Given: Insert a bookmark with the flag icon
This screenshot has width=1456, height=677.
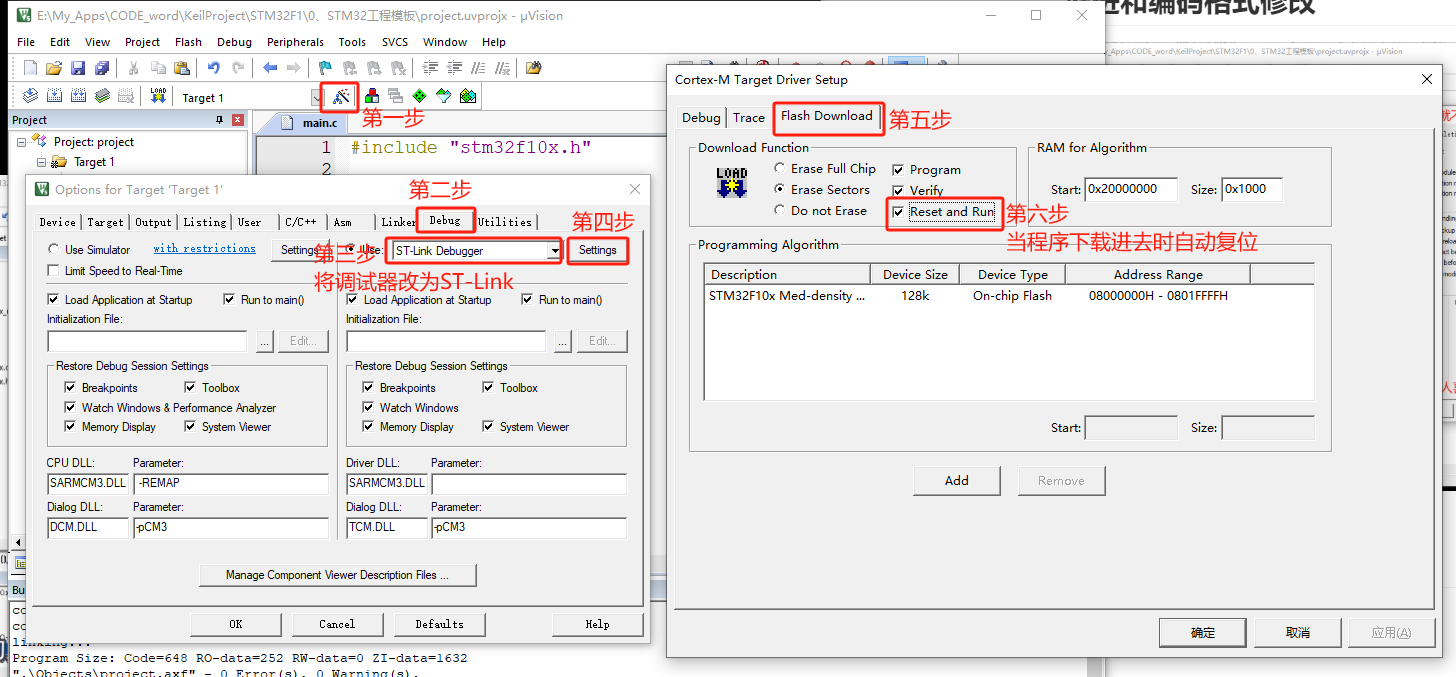Looking at the screenshot, I should click(x=325, y=68).
